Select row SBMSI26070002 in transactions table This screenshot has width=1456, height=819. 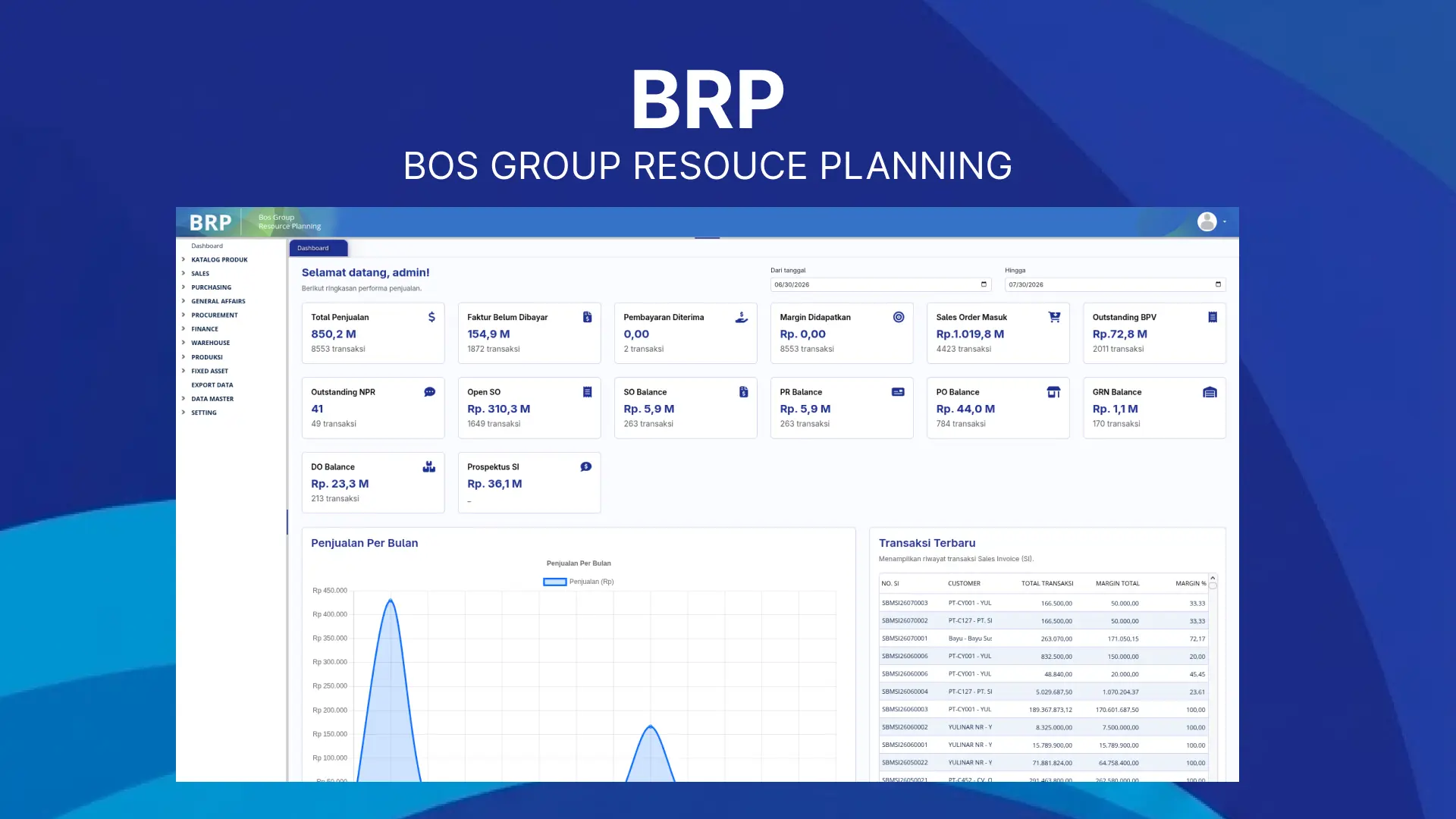pos(1043,621)
